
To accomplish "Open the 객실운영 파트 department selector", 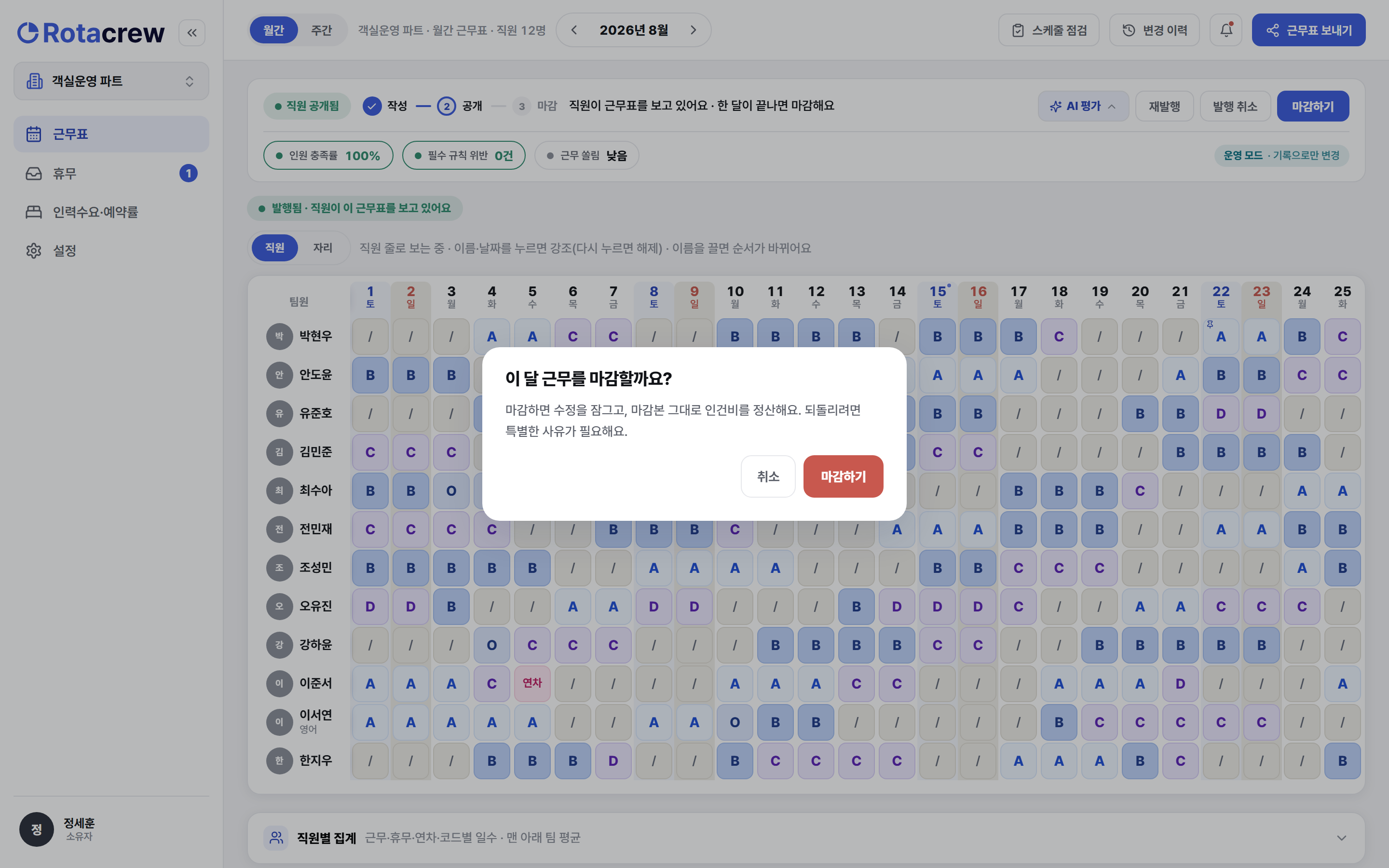I will click(111, 81).
